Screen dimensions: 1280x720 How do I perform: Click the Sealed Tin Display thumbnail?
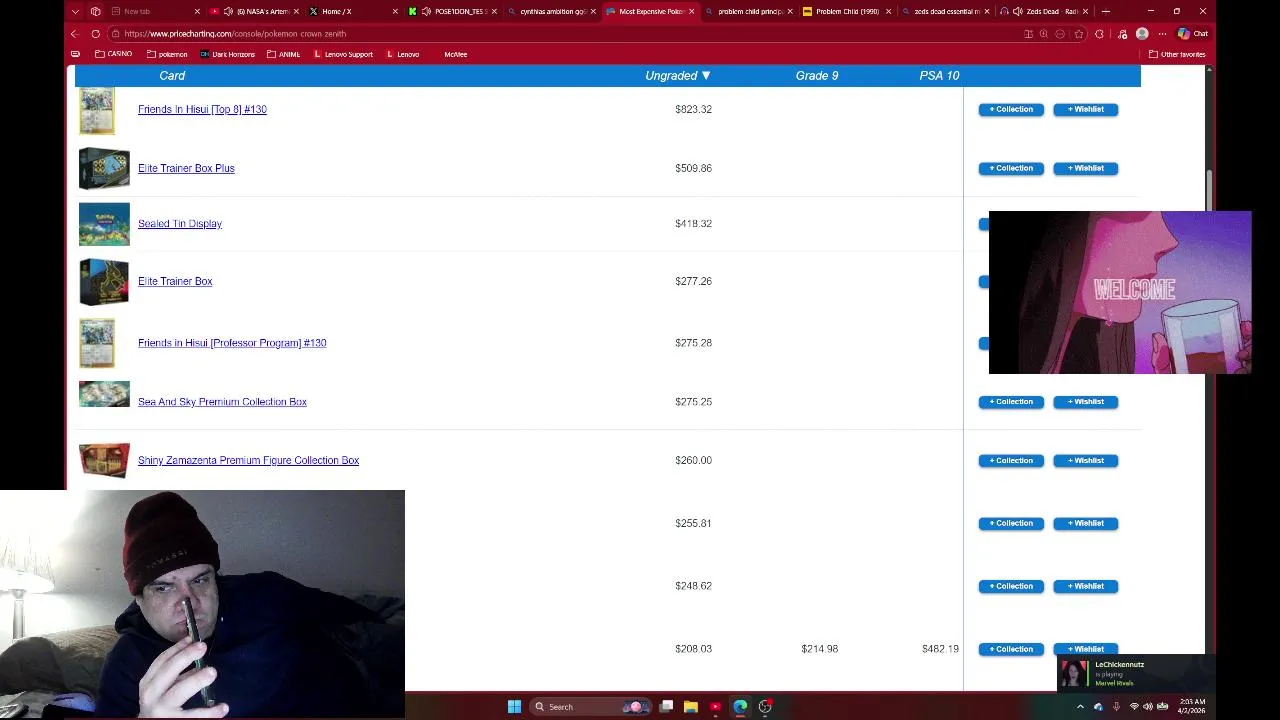click(x=104, y=224)
